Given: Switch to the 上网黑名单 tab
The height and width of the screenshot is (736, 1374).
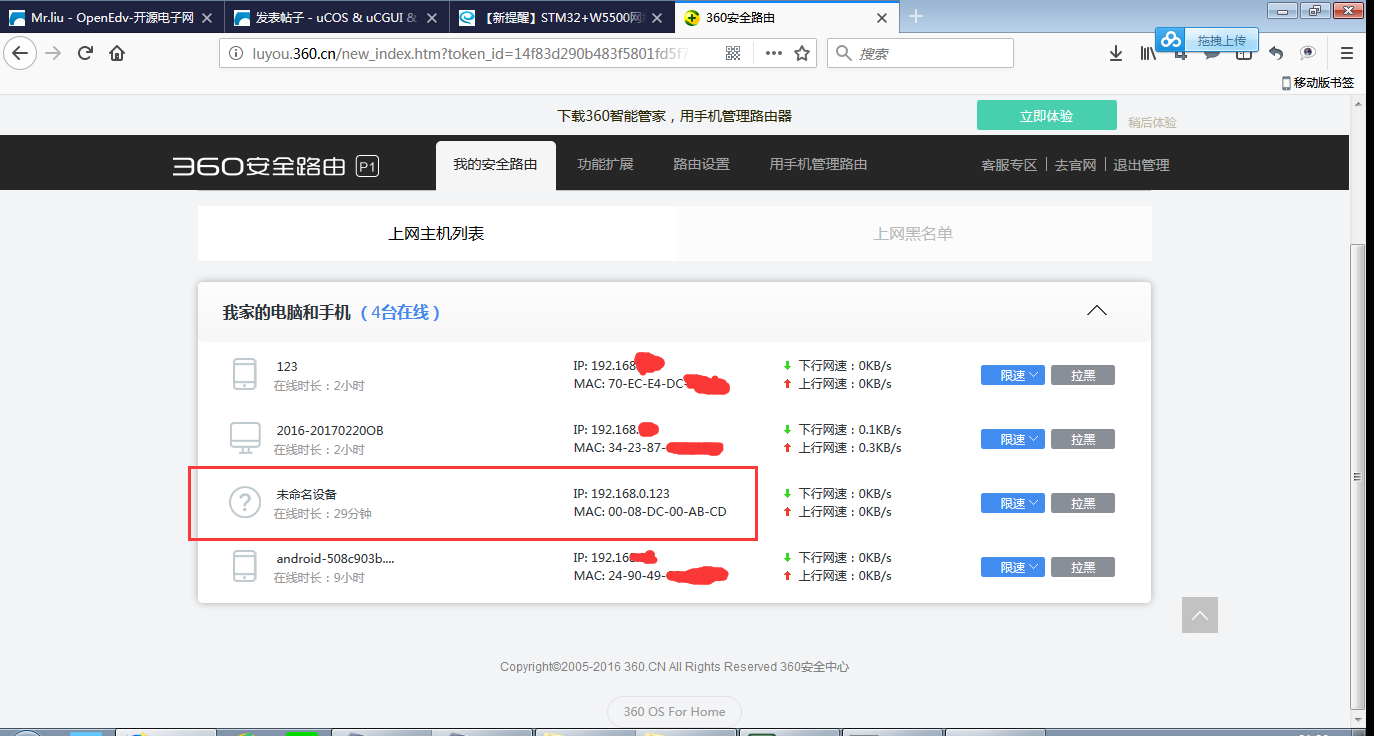Looking at the screenshot, I should (913, 233).
